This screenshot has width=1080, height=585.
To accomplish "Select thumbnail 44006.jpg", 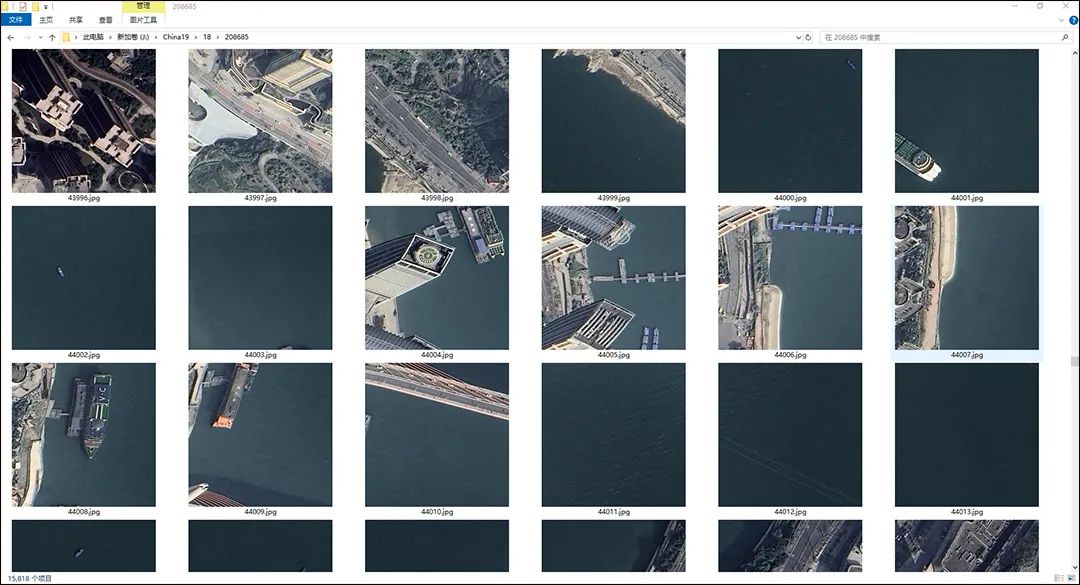I will (790, 278).
